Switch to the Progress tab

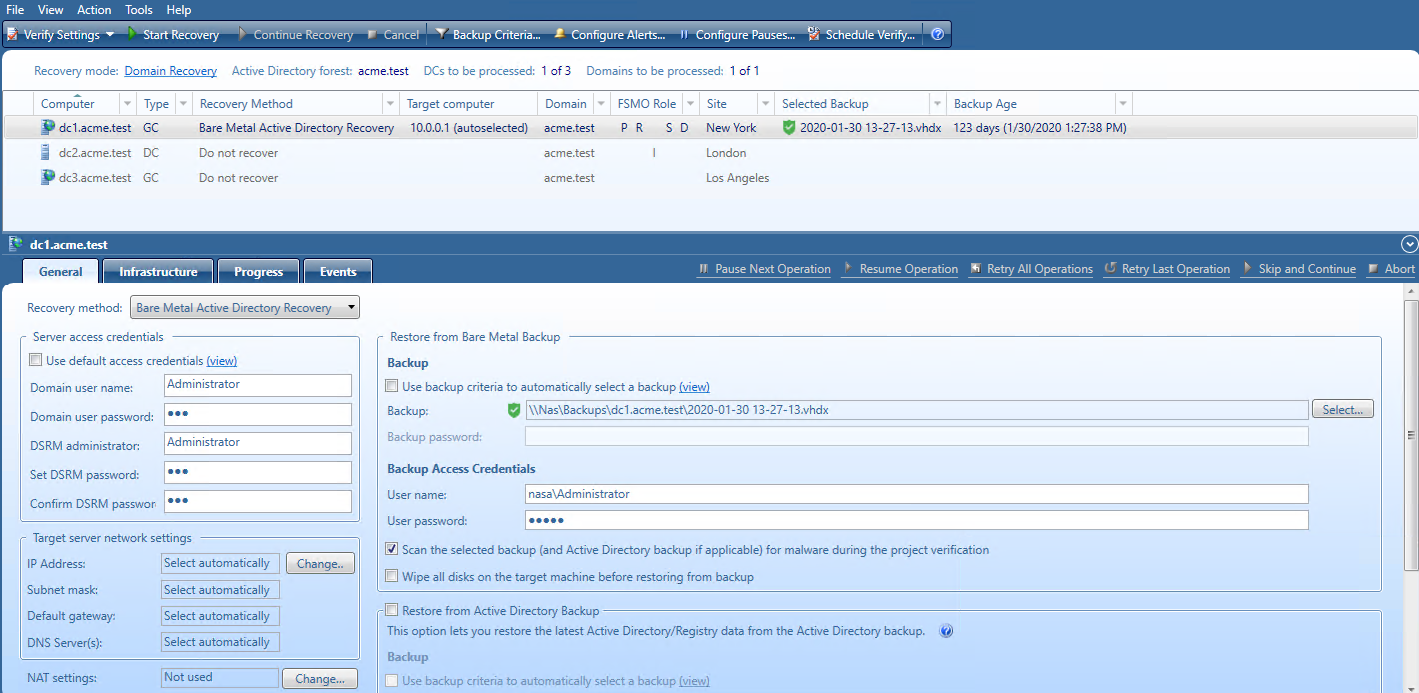pos(259,271)
